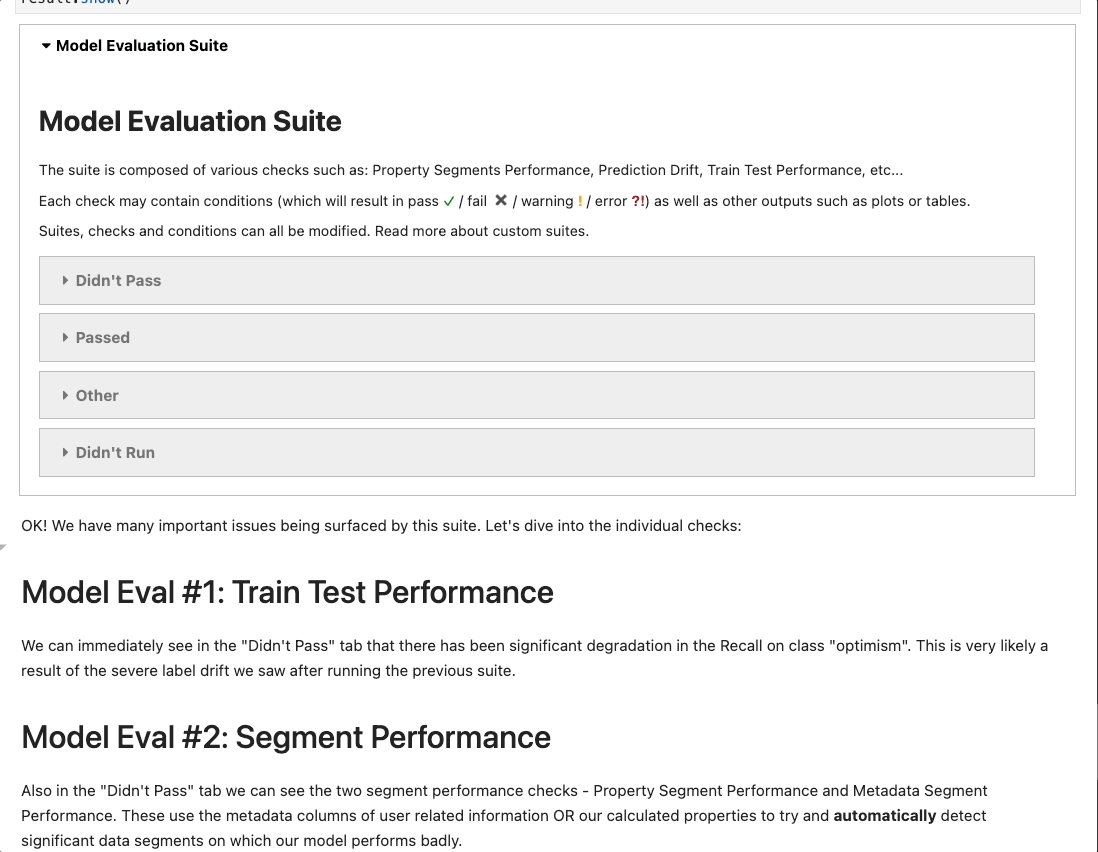1098x852 pixels.
Task: Click the 'OK! We have many important issues' paragraph
Action: click(381, 526)
